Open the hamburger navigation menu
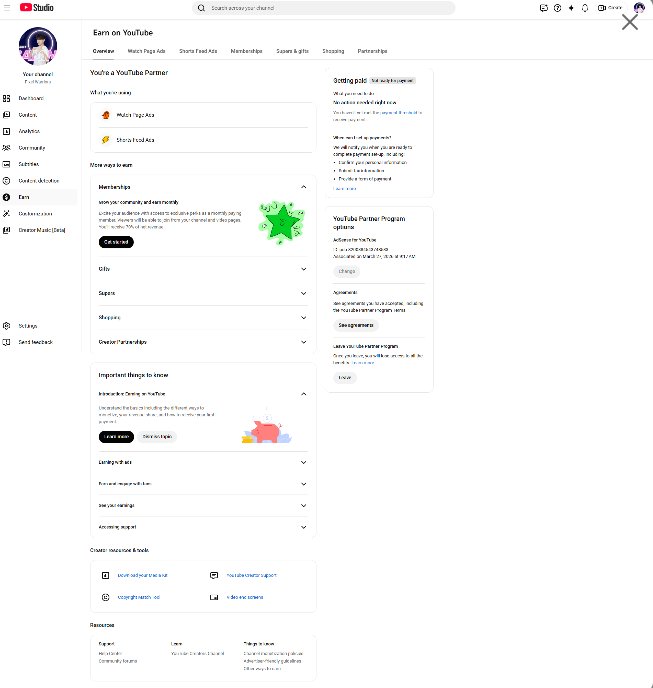This screenshot has width=653, height=688. click(7, 7)
